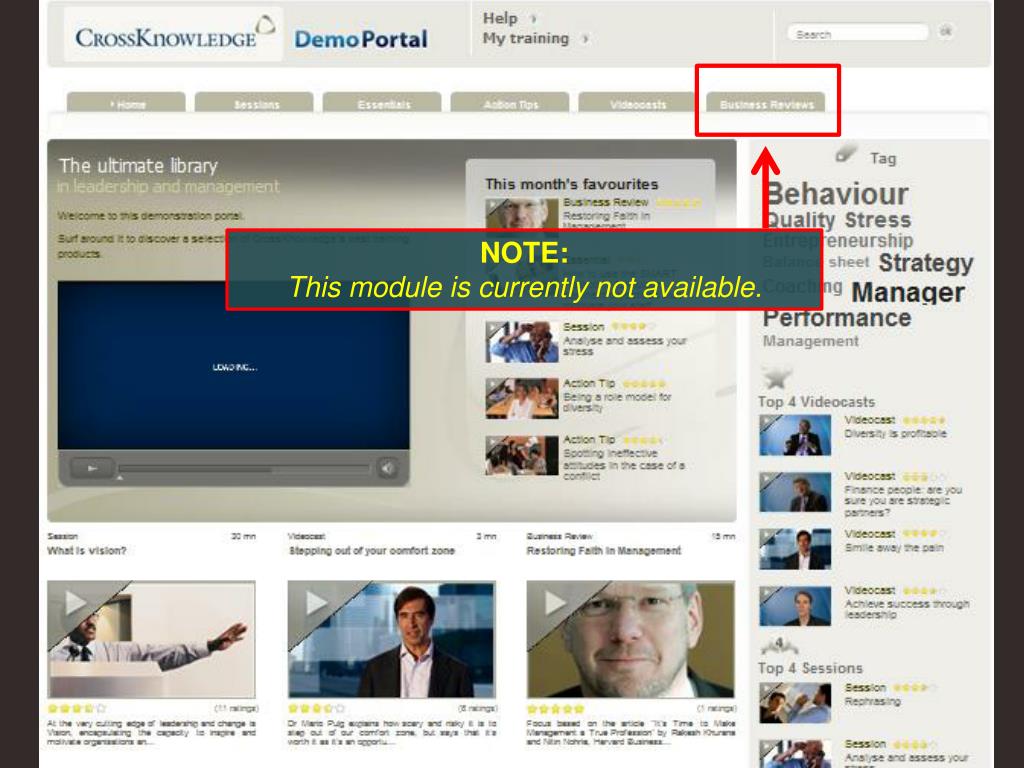The image size is (1024, 768).
Task: Open the Management tag
Action: point(810,341)
